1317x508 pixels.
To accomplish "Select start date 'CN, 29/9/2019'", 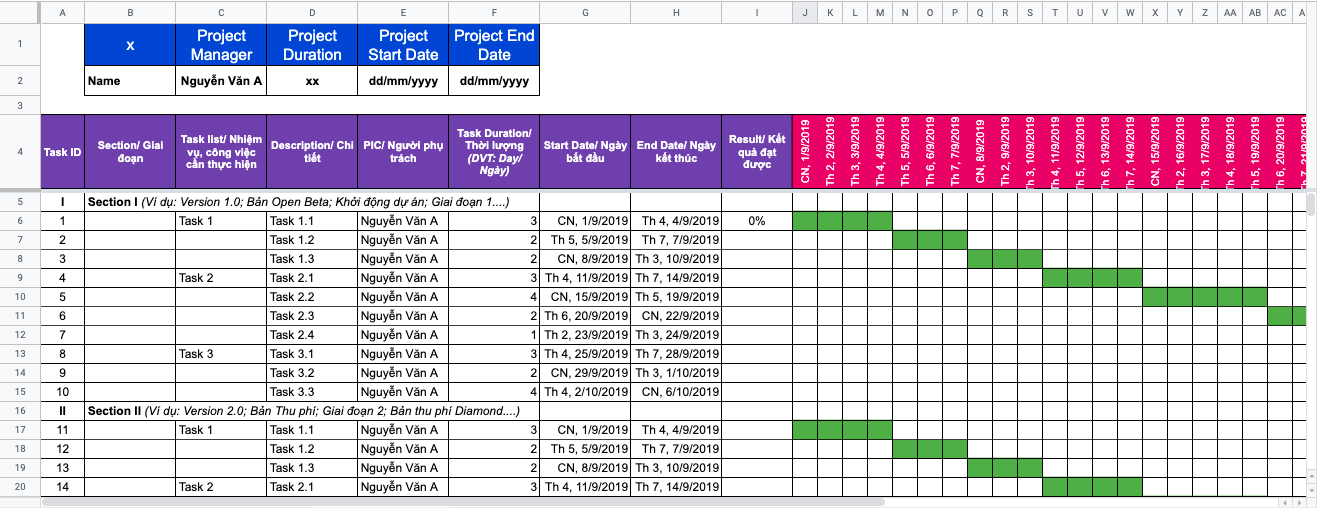I will (585, 373).
